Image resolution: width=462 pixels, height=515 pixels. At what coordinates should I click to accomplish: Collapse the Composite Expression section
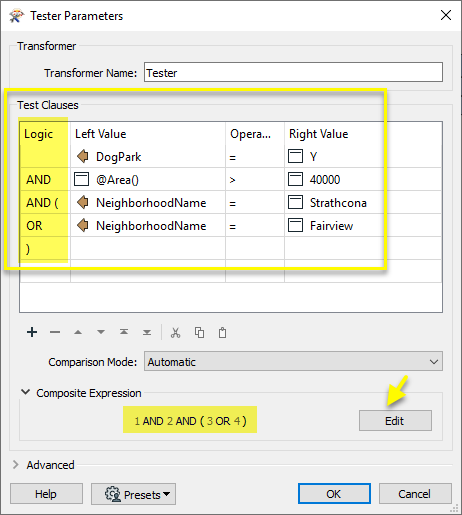pyautogui.click(x=26, y=392)
